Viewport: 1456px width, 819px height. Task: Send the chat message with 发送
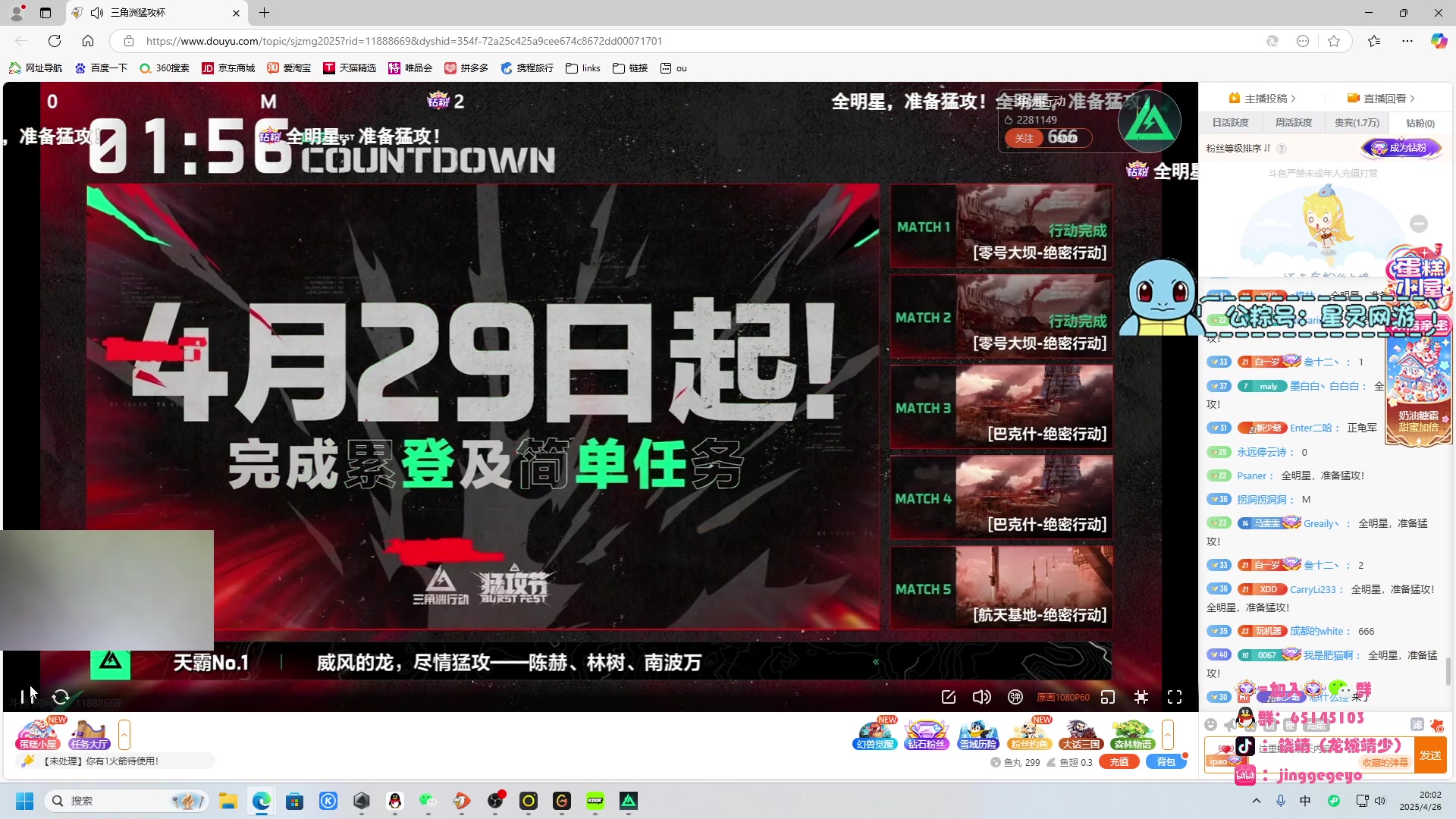(x=1431, y=755)
